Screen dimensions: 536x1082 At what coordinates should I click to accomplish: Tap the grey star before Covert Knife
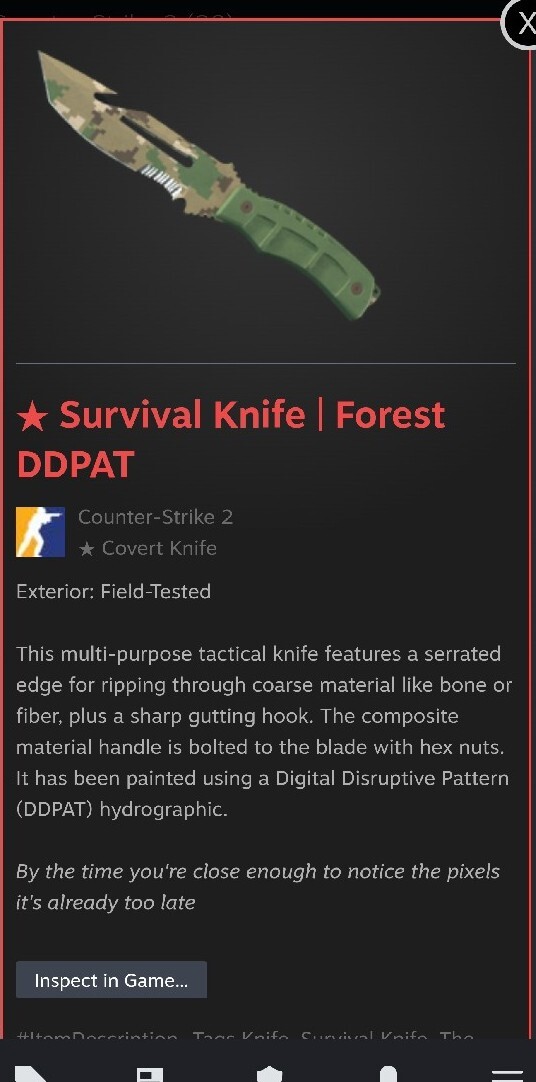pyautogui.click(x=86, y=549)
